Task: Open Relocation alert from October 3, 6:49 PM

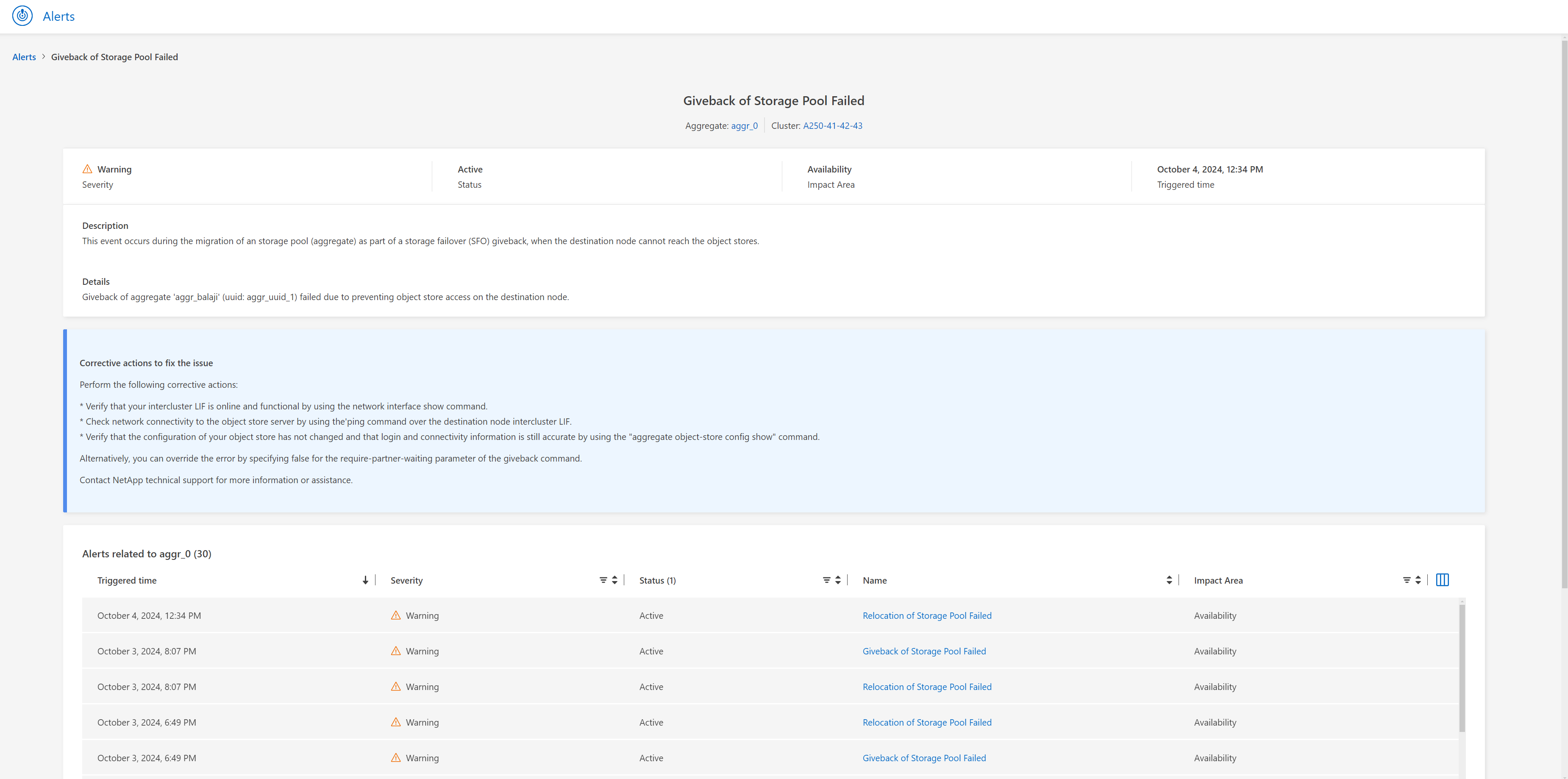Action: click(926, 722)
